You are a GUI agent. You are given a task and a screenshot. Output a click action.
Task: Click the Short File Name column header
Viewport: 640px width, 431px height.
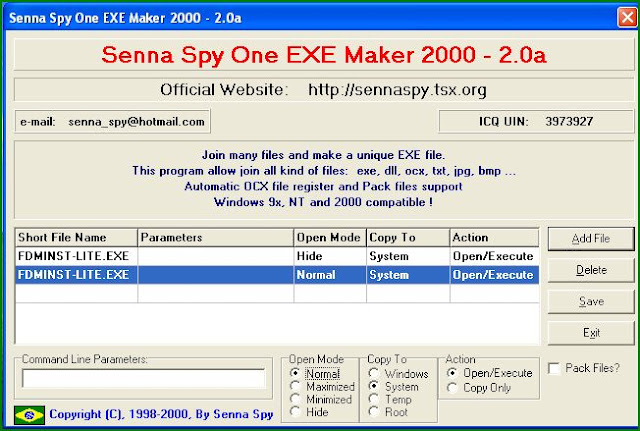coord(76,238)
